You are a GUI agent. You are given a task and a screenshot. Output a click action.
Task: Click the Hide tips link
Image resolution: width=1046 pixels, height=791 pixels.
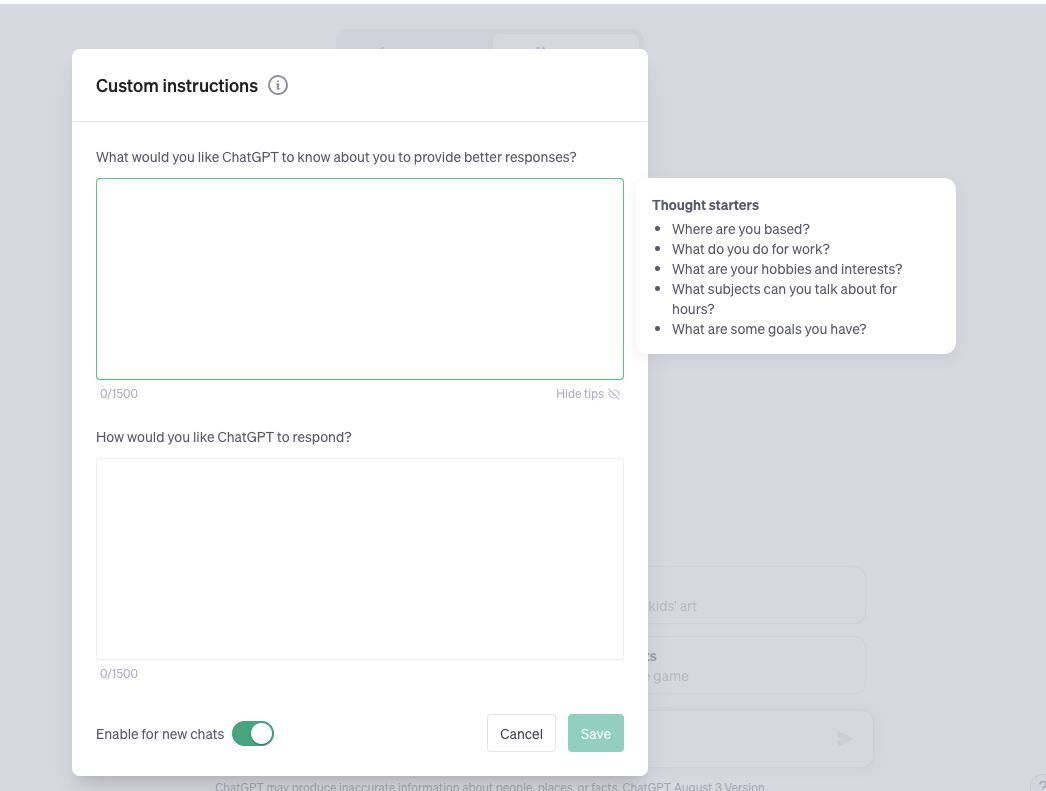pos(588,394)
